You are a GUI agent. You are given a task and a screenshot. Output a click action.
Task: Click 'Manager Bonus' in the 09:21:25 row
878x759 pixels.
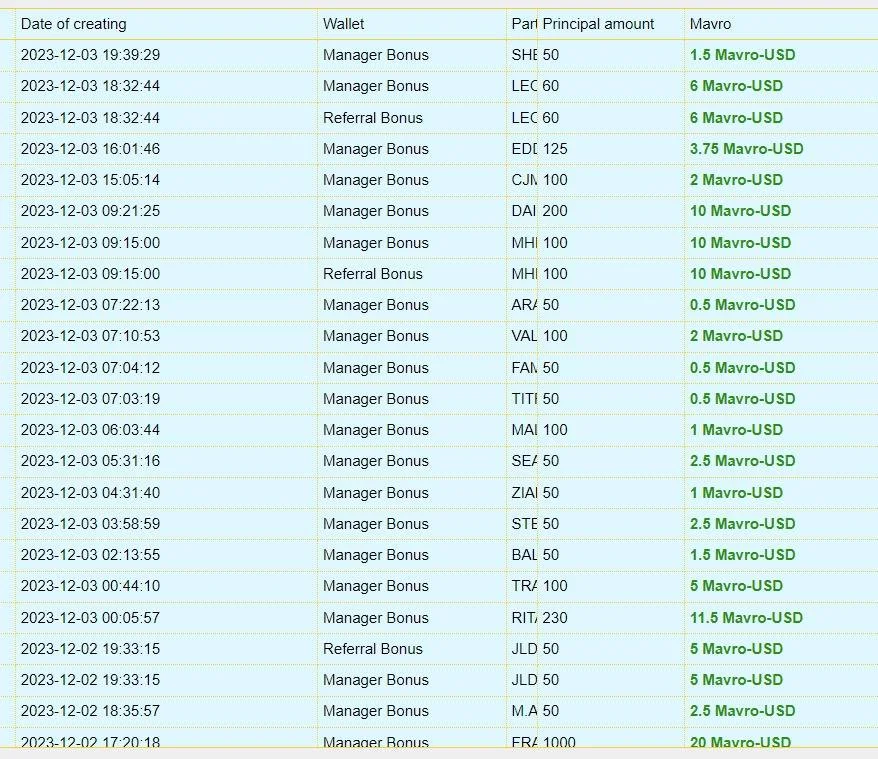coord(376,211)
